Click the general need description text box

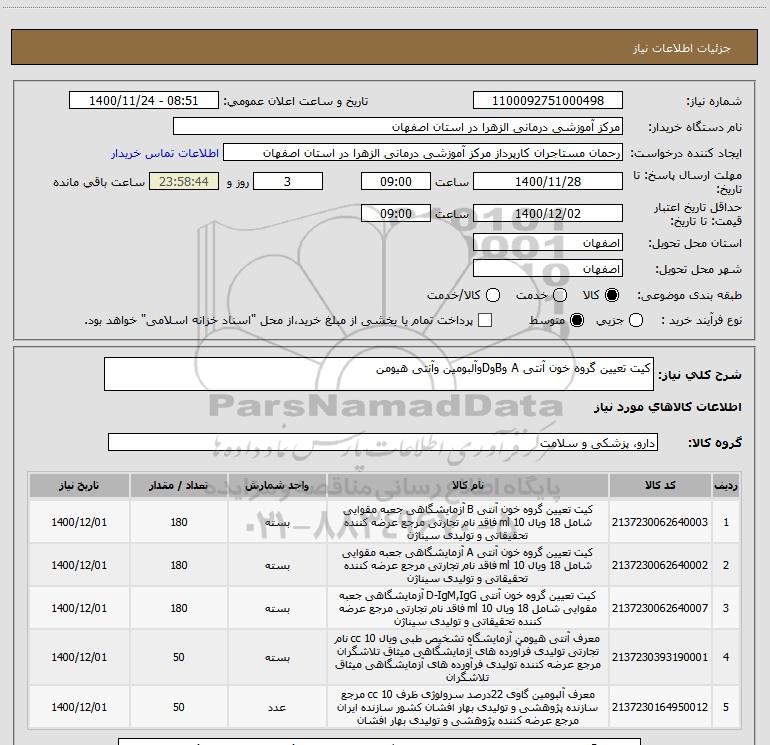[379, 374]
